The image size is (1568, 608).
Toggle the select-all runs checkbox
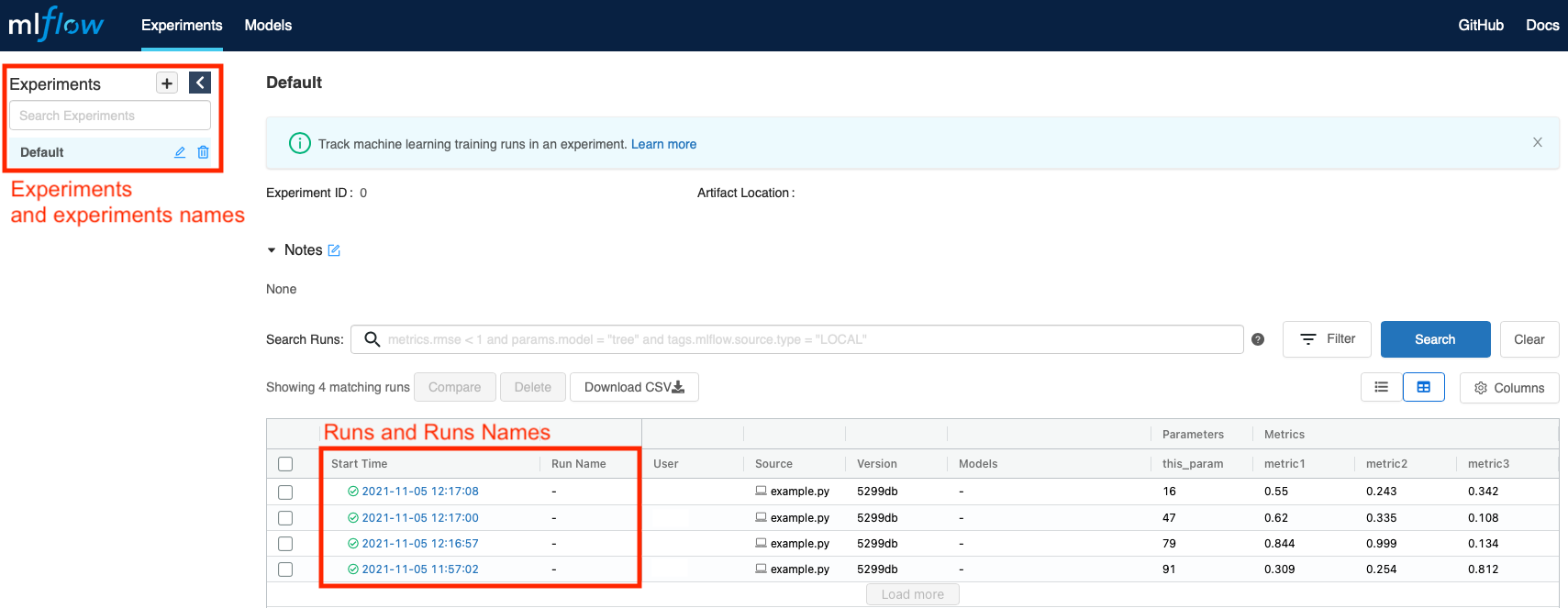[285, 464]
